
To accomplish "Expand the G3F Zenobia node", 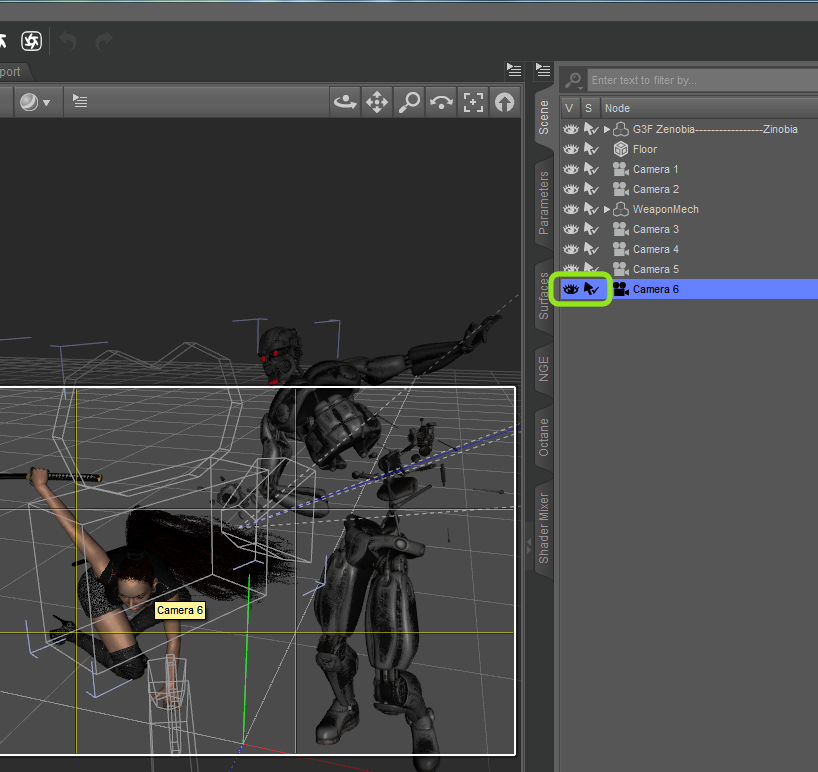I will (x=607, y=129).
